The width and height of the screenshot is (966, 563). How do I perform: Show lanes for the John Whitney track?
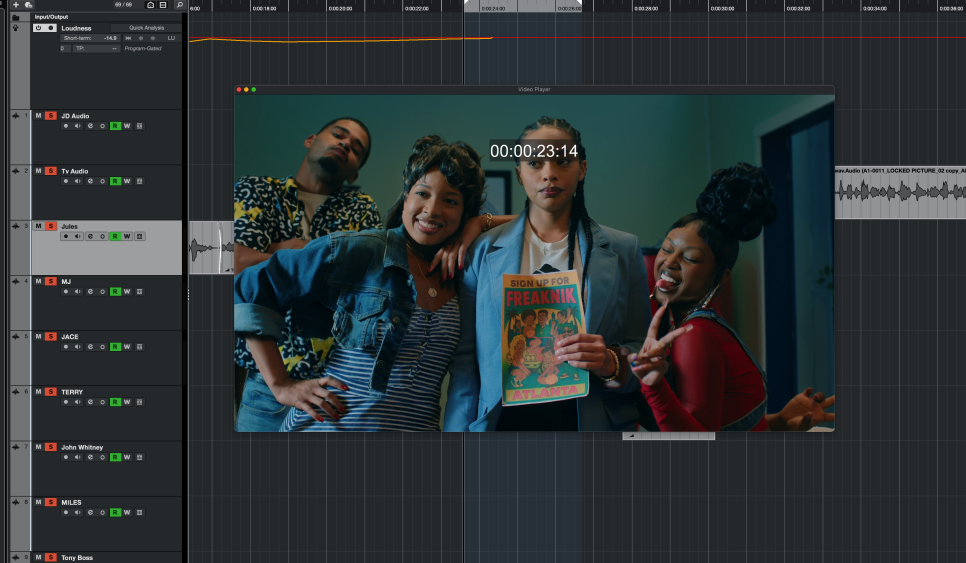coord(139,457)
